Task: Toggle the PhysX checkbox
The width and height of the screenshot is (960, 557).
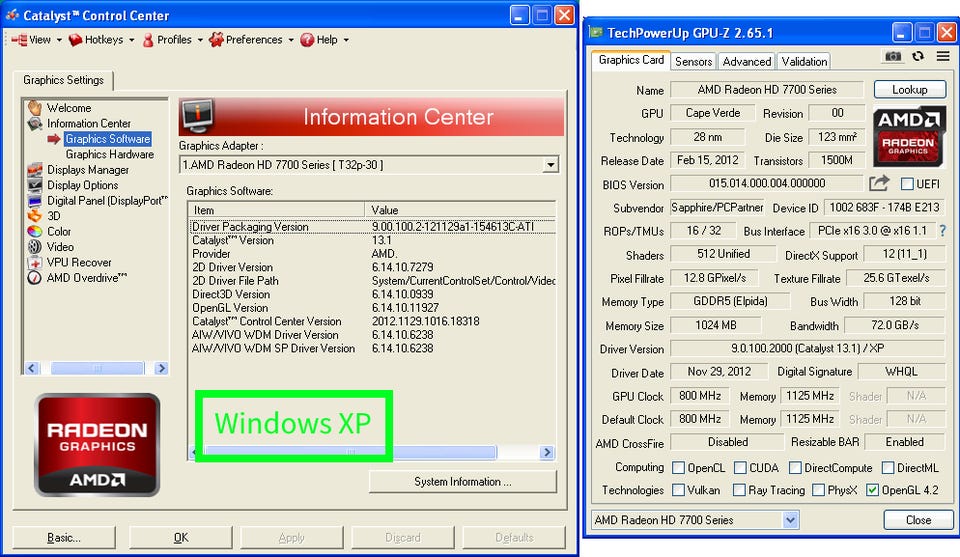Action: pos(818,490)
